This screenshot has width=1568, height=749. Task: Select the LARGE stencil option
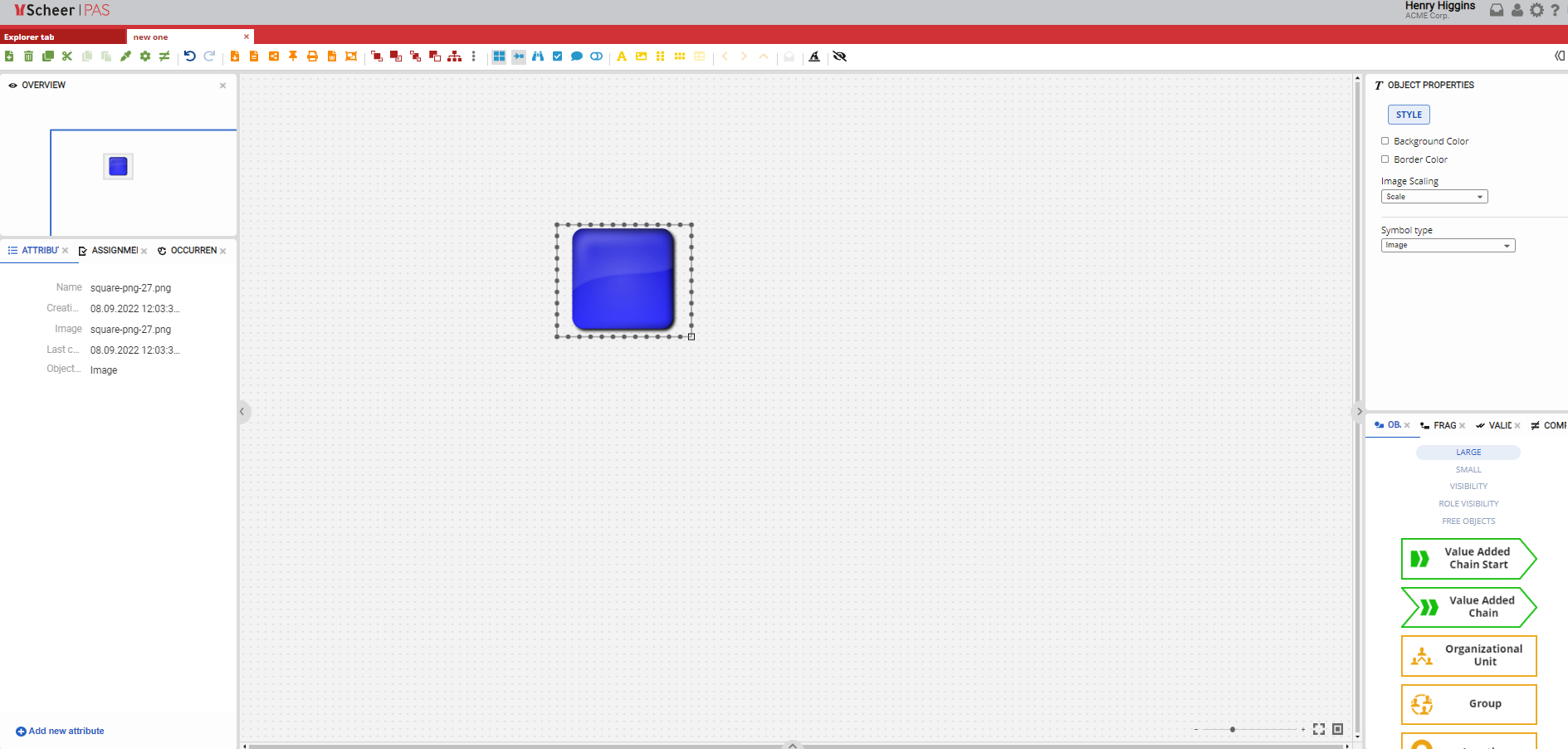1468,453
